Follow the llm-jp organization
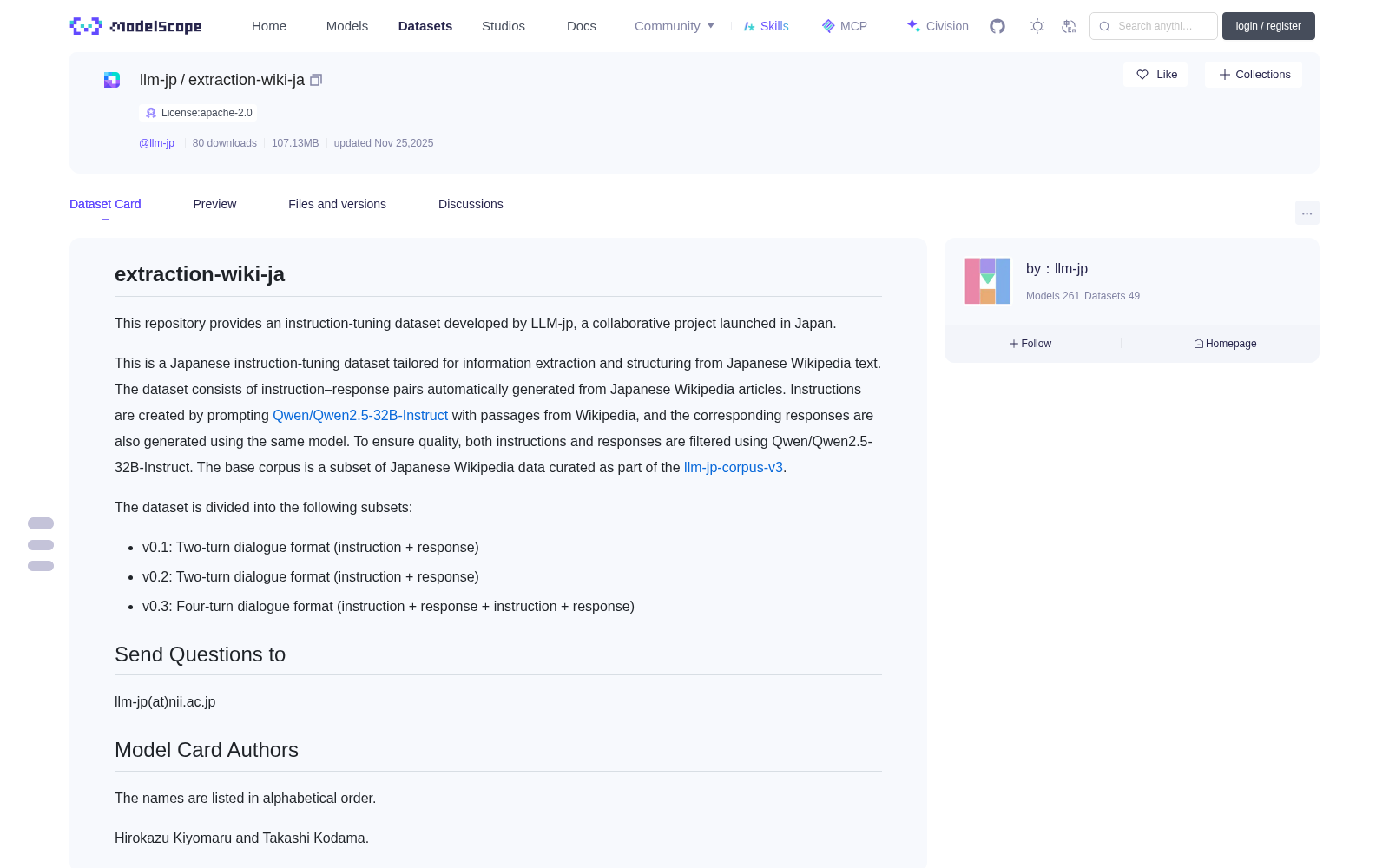Image resolution: width=1389 pixels, height=868 pixels. 1030,344
